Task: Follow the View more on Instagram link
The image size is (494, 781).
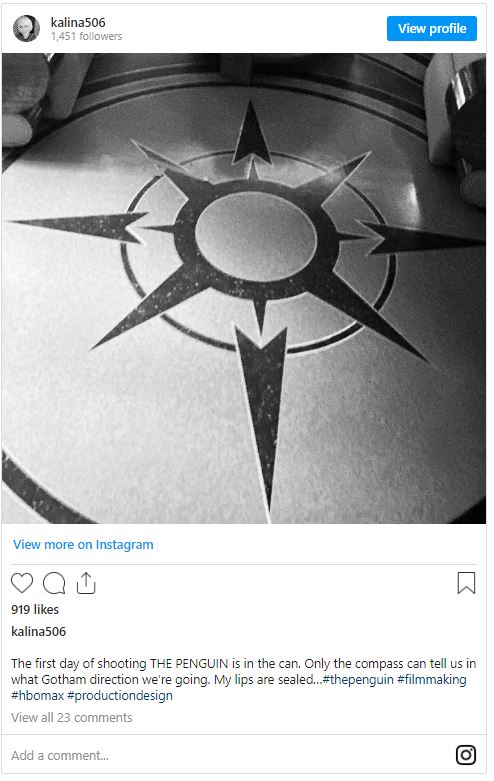Action: (x=83, y=544)
